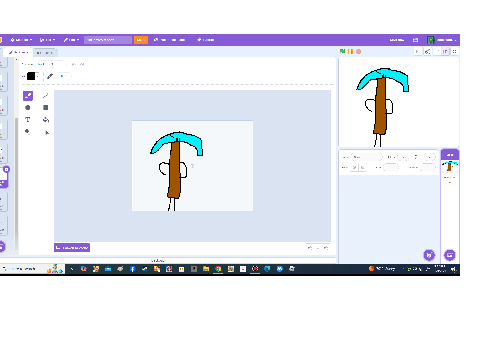The width and height of the screenshot is (480, 360).
Task: Switch to the Sounds tab
Action: click(45, 53)
